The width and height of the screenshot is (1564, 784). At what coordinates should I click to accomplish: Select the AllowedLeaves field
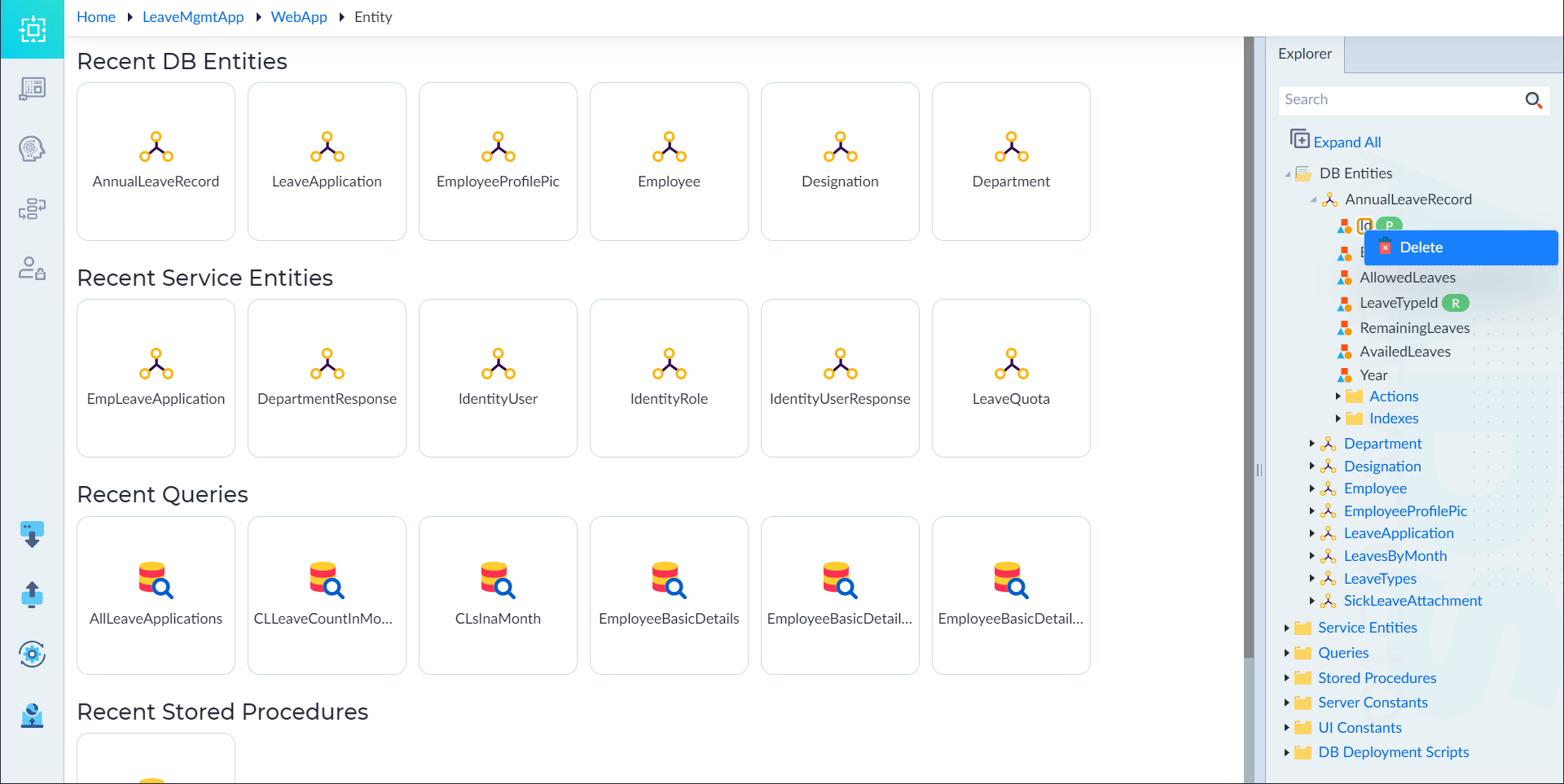point(1407,278)
